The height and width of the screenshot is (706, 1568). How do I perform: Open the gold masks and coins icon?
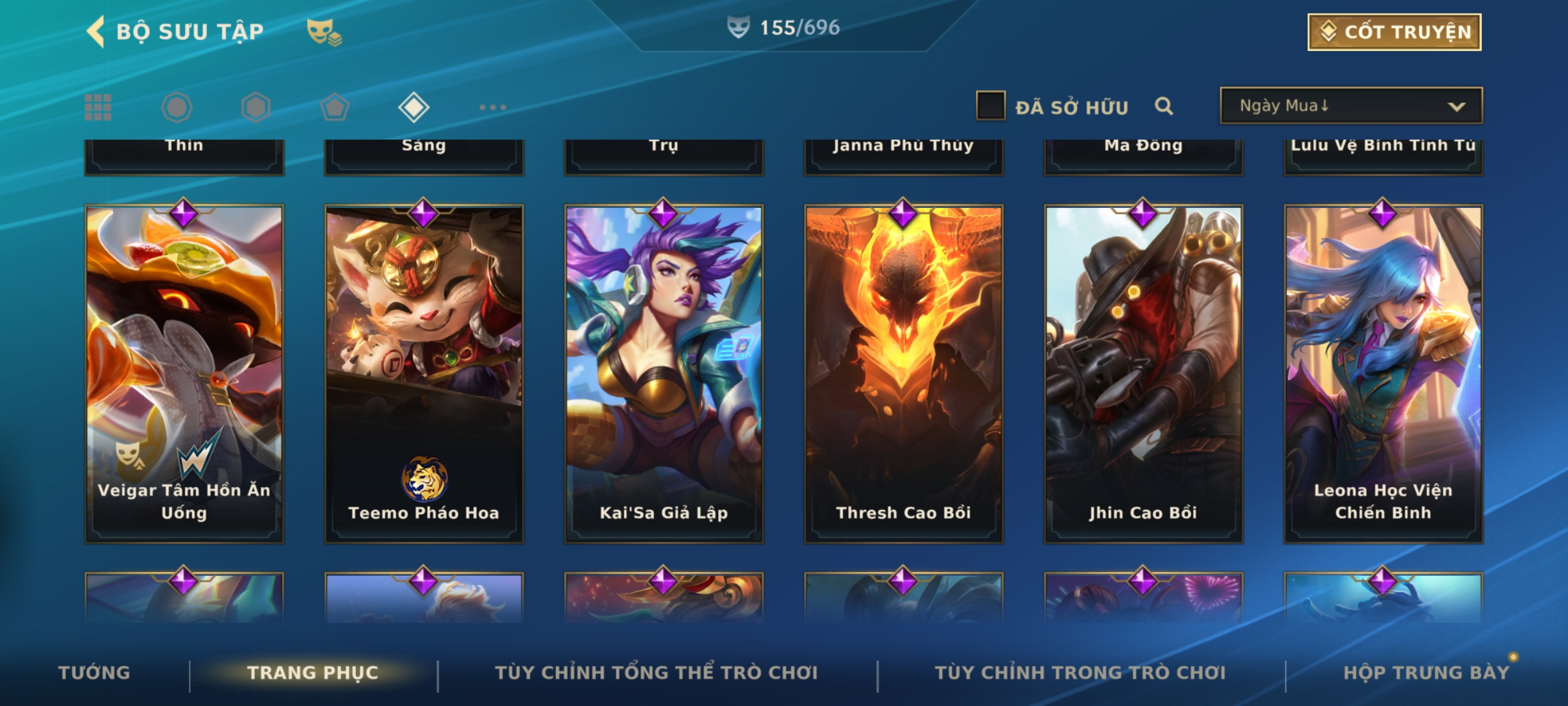coord(324,31)
